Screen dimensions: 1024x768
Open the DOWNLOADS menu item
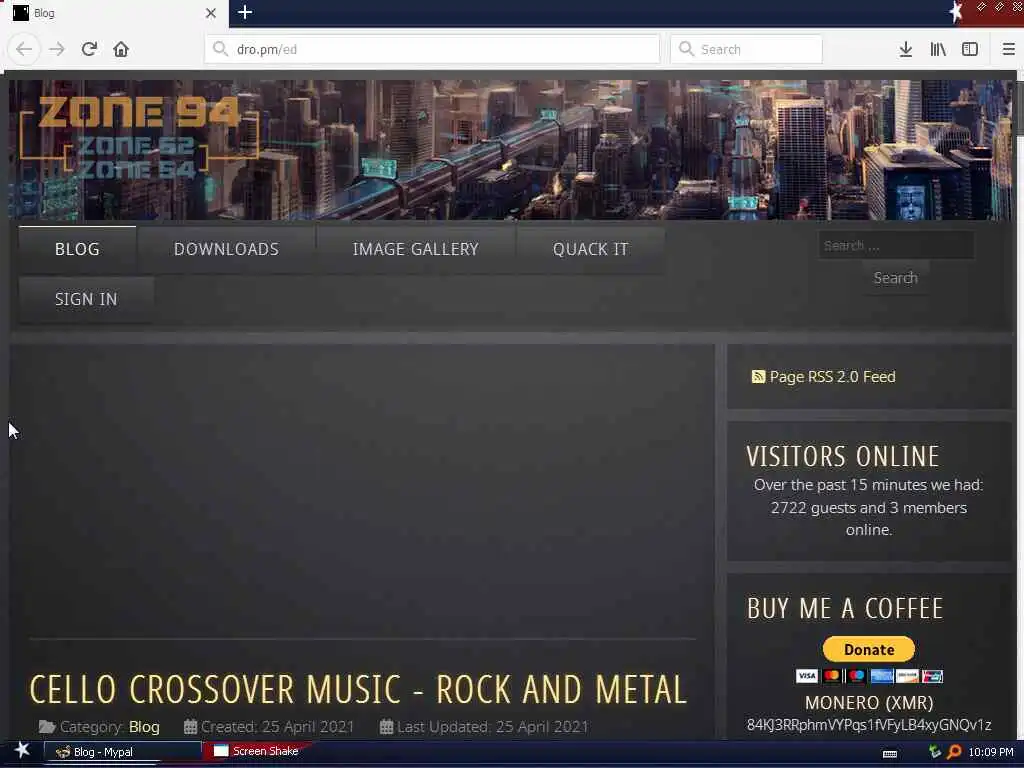point(227,249)
